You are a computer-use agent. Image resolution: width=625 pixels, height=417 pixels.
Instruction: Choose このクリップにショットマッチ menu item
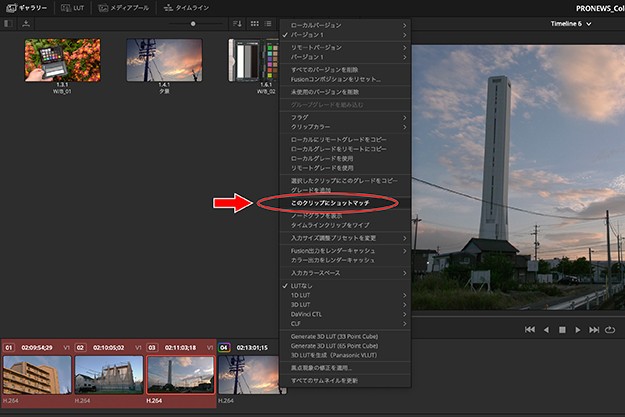(329, 203)
